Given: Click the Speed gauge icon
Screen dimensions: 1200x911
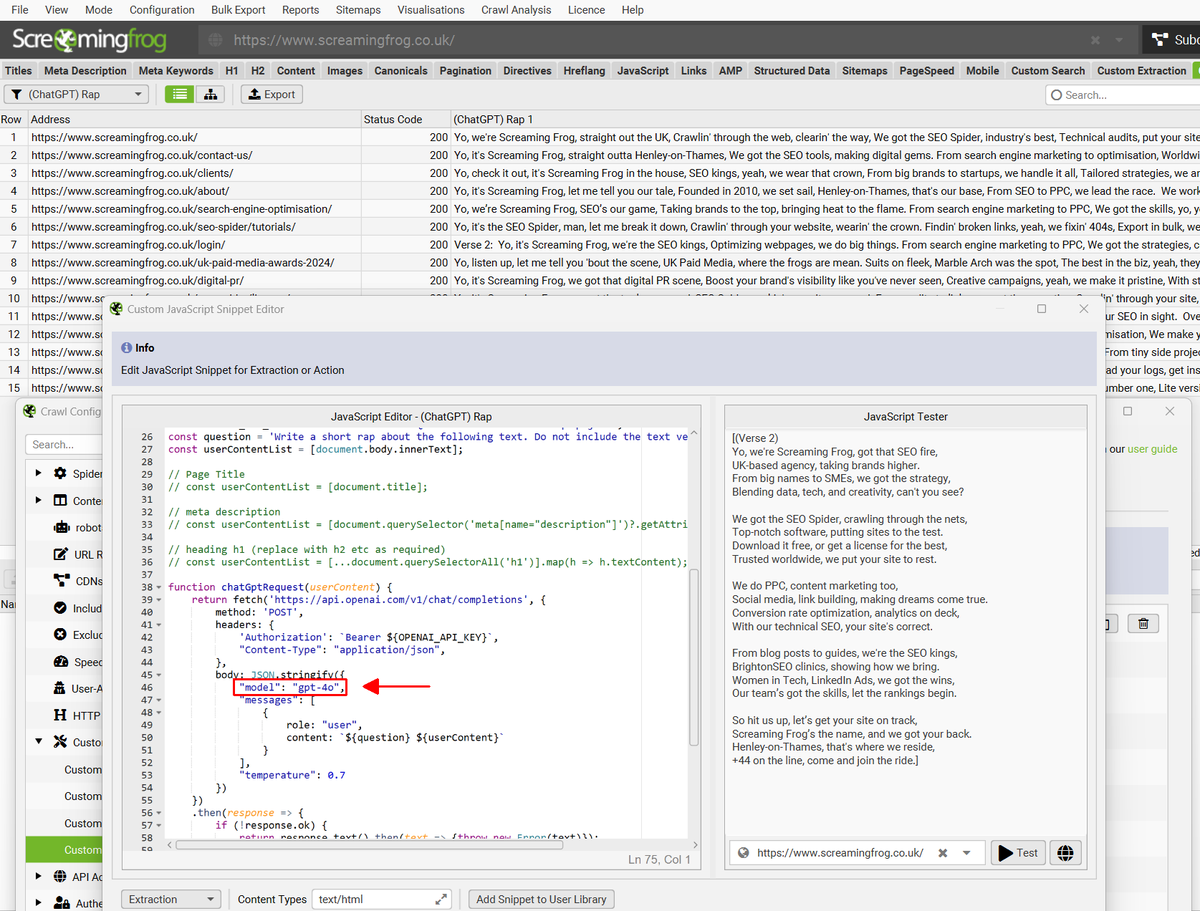Looking at the screenshot, I should [61, 662].
